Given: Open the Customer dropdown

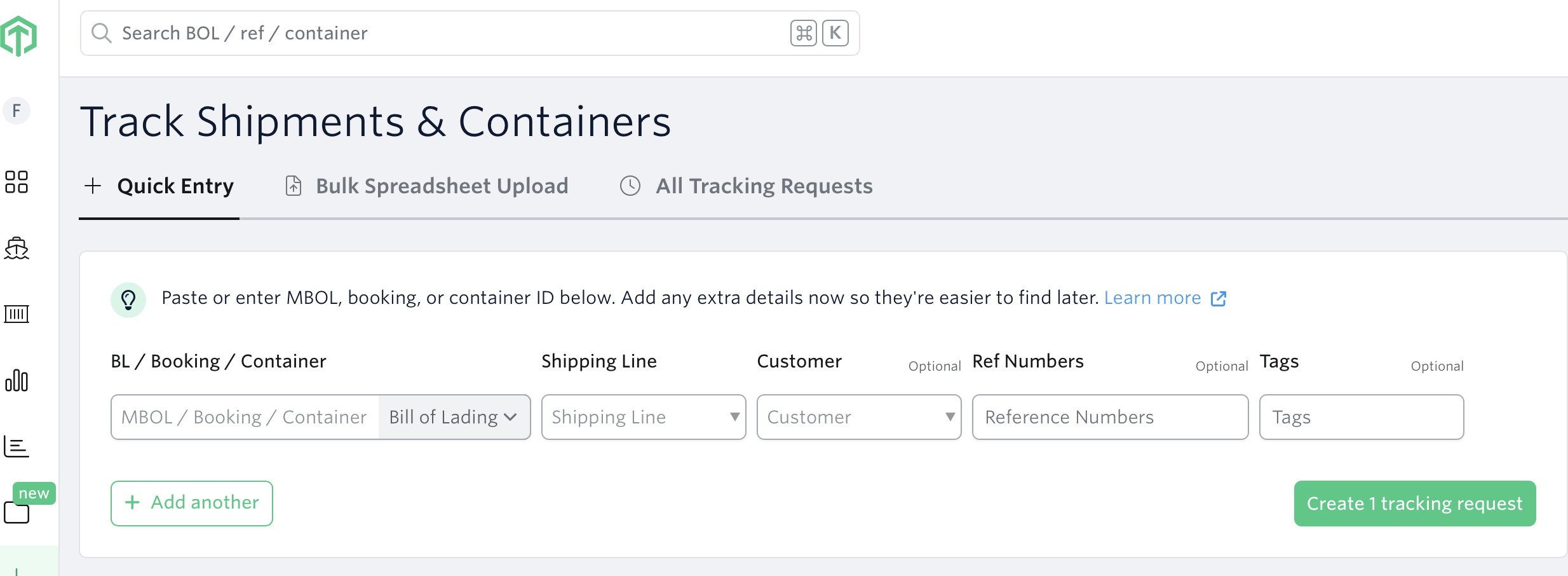Looking at the screenshot, I should (858, 417).
